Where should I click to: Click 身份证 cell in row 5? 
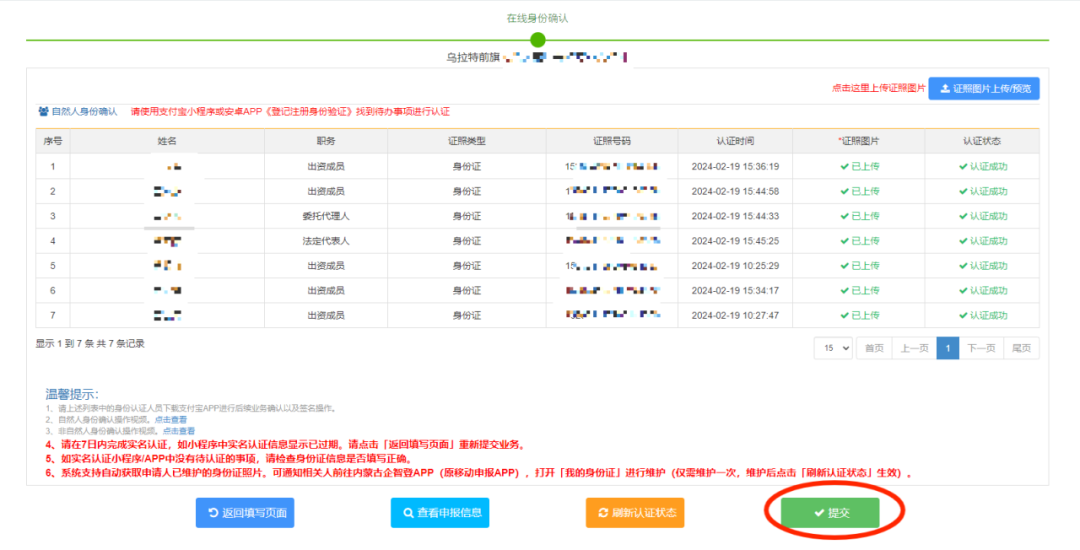coord(467,266)
